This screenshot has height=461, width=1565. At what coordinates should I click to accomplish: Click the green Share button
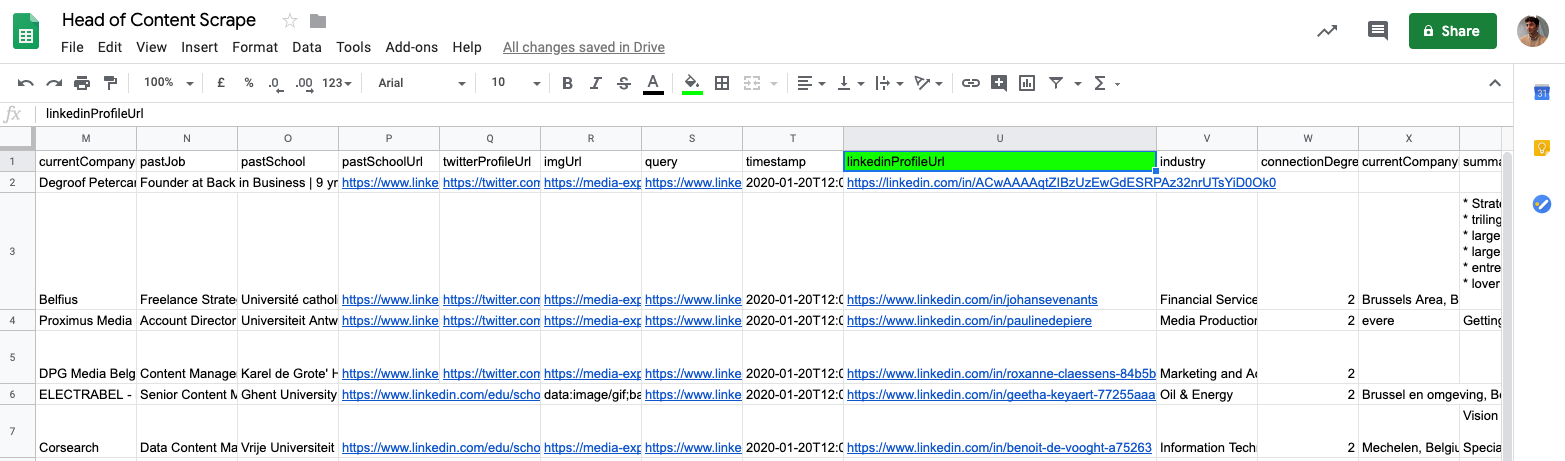point(1452,31)
